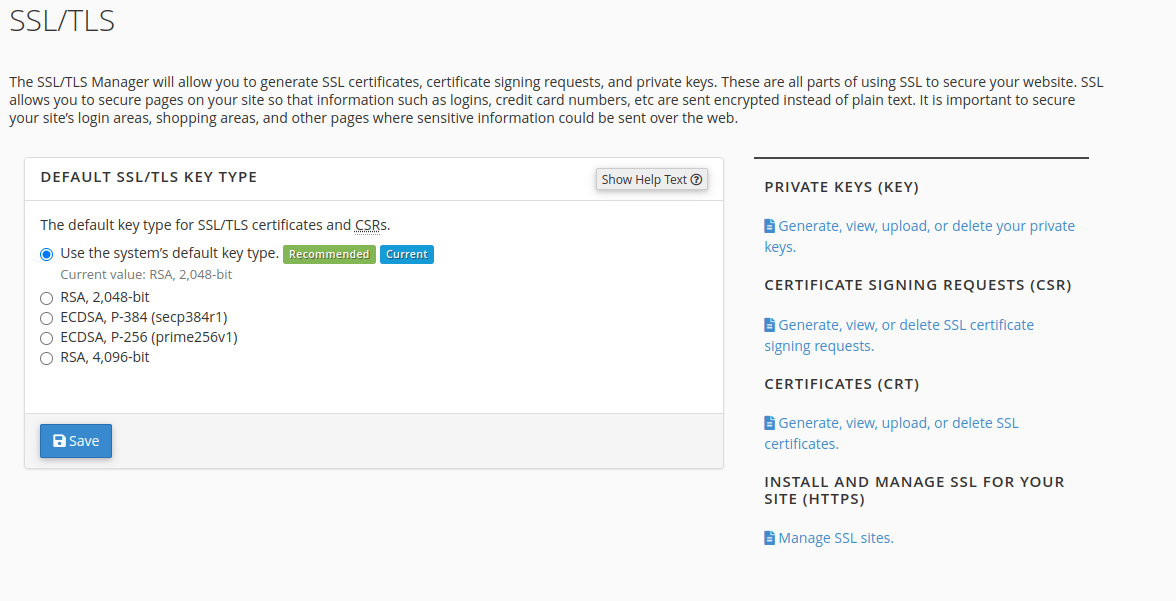Image resolution: width=1176 pixels, height=601 pixels.
Task: Click the Save button
Action: tap(75, 441)
